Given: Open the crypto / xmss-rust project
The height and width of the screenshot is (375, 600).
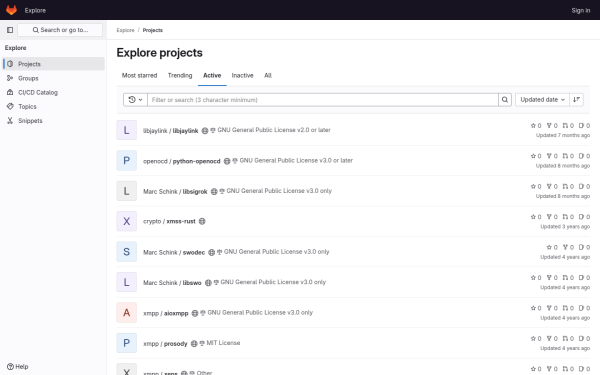Looking at the screenshot, I should coord(169,221).
